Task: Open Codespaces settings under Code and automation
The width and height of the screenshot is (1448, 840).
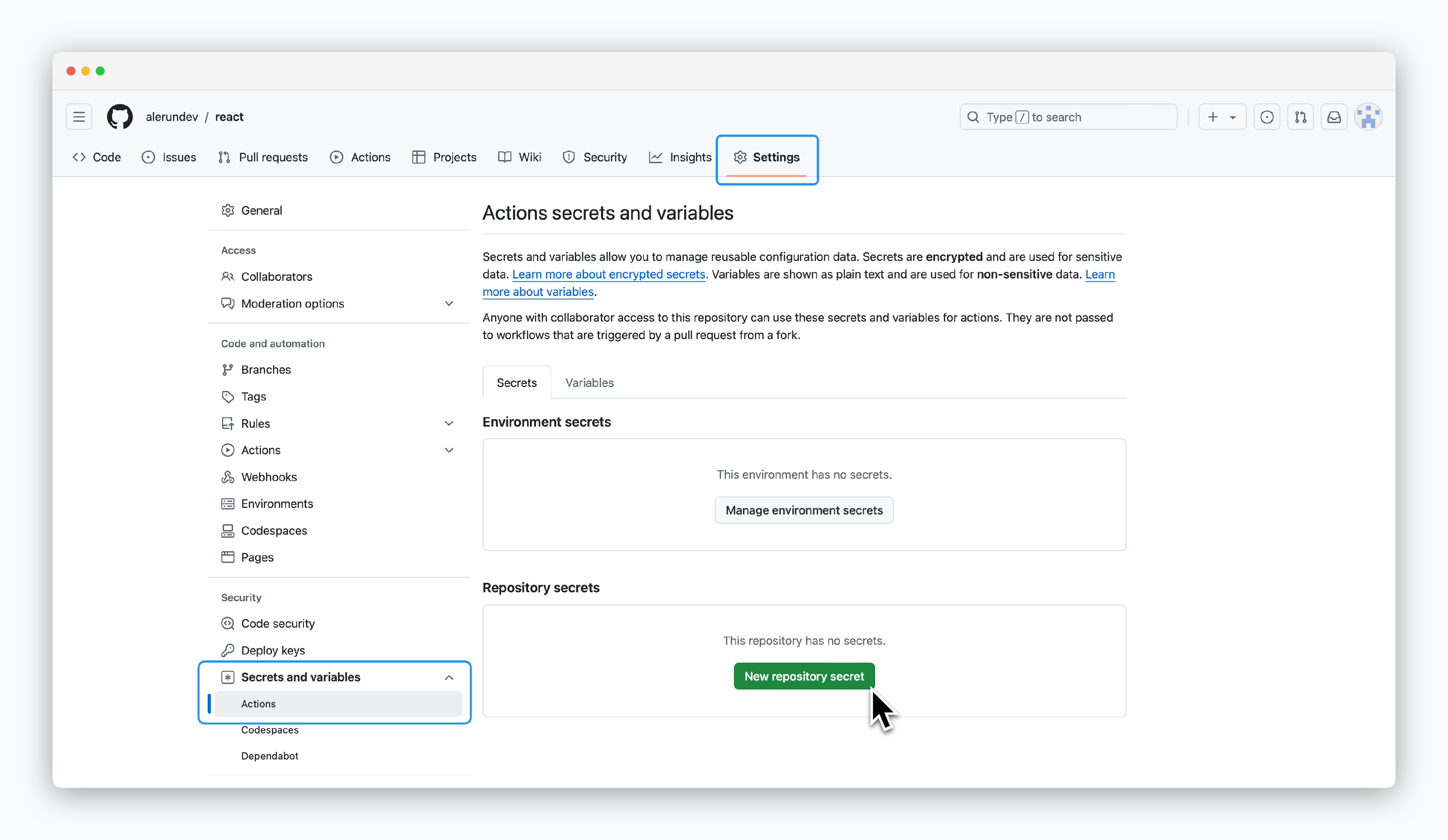Action: tap(338, 530)
